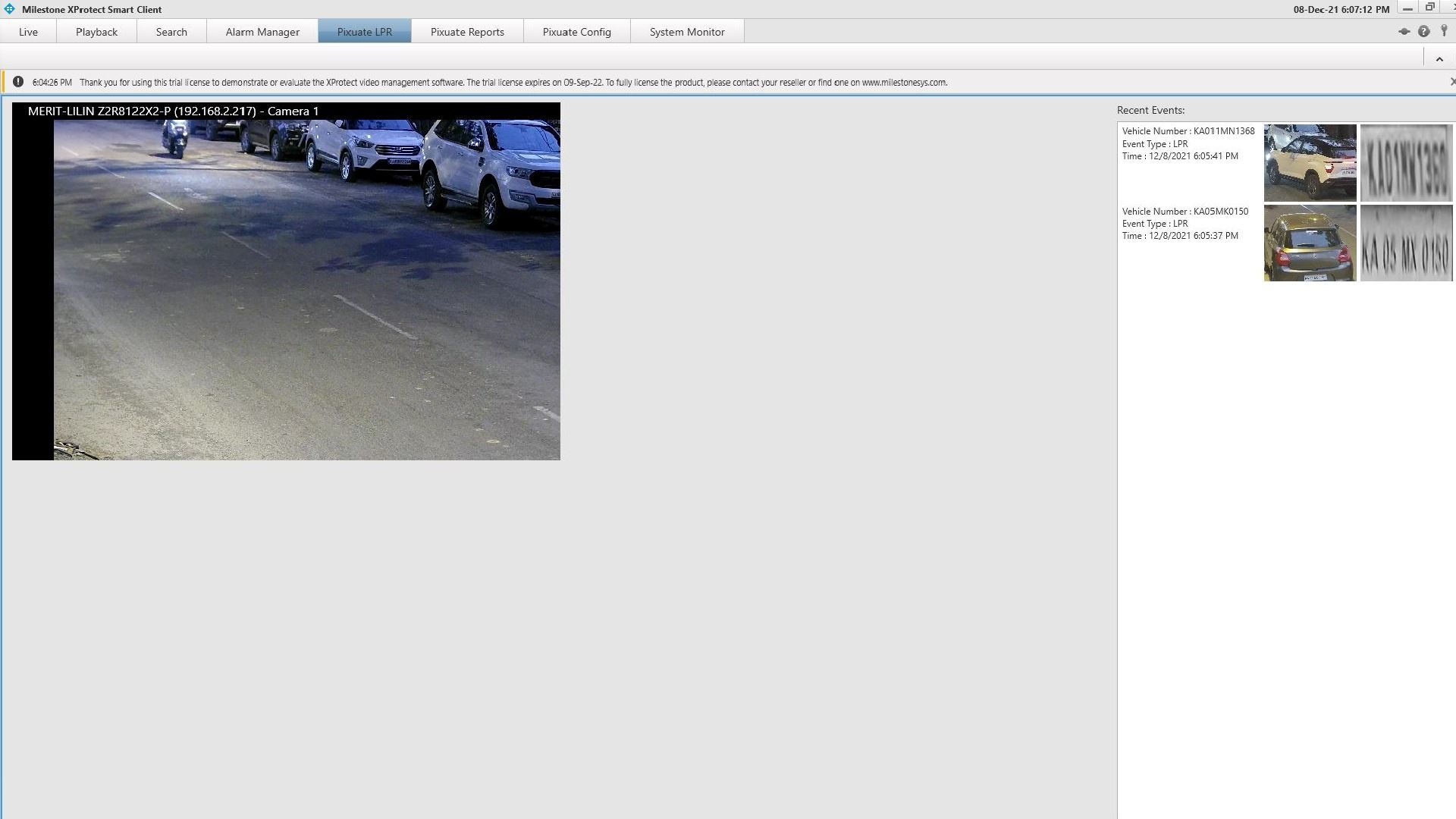The height and width of the screenshot is (819, 1456).
Task: Click the Milestone XProtect logo icon
Action: click(9, 9)
